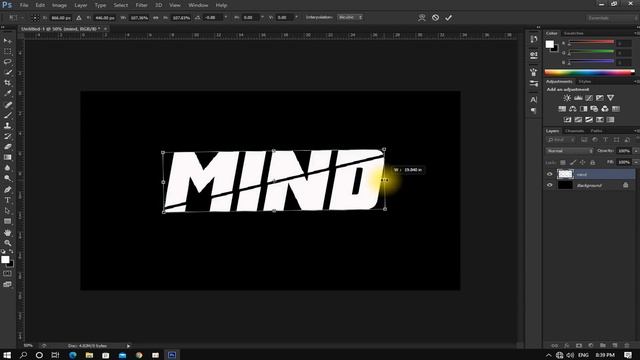
Task: Open the layer filter kind dropdown
Action: tap(561, 140)
